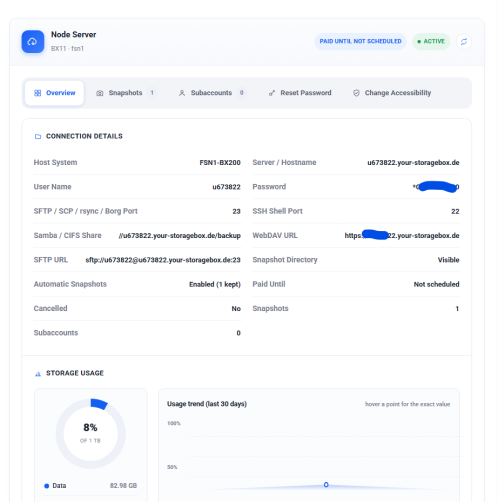The height and width of the screenshot is (502, 498).
Task: Click the Host System label
Action: pos(55,162)
